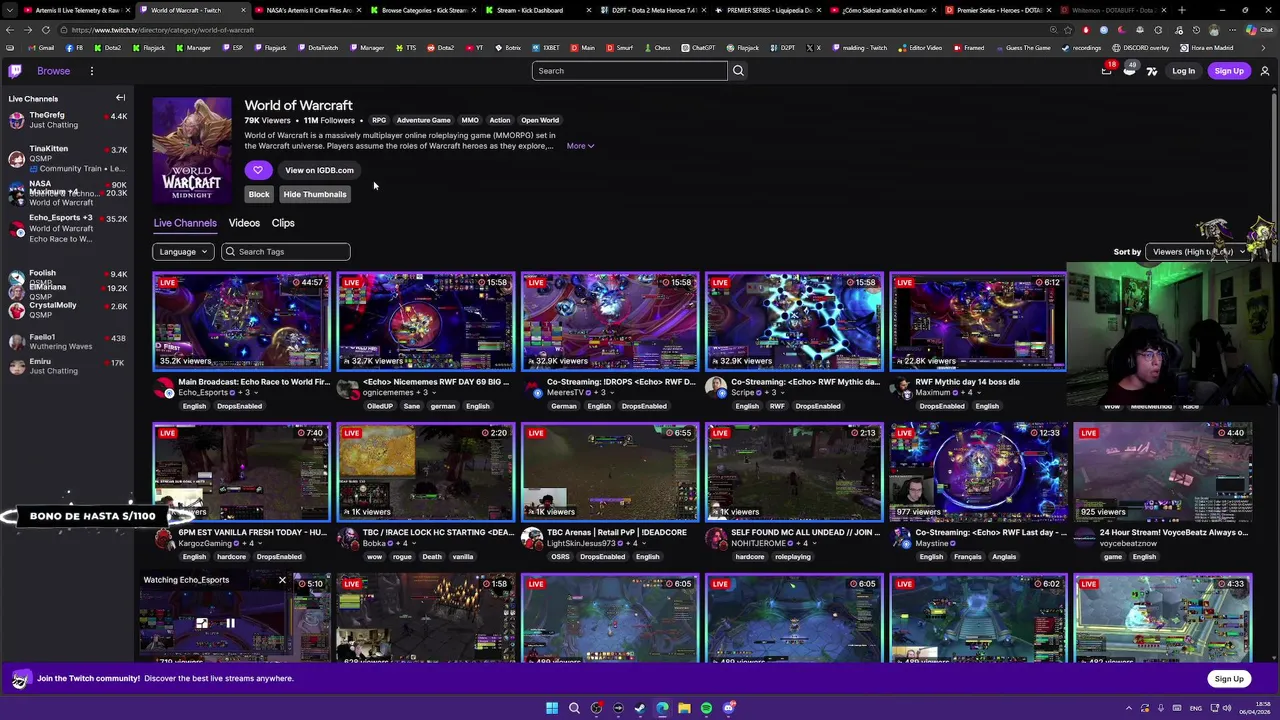Screen dimensions: 1280x720
Task: Click the Block button
Action: coord(259,194)
